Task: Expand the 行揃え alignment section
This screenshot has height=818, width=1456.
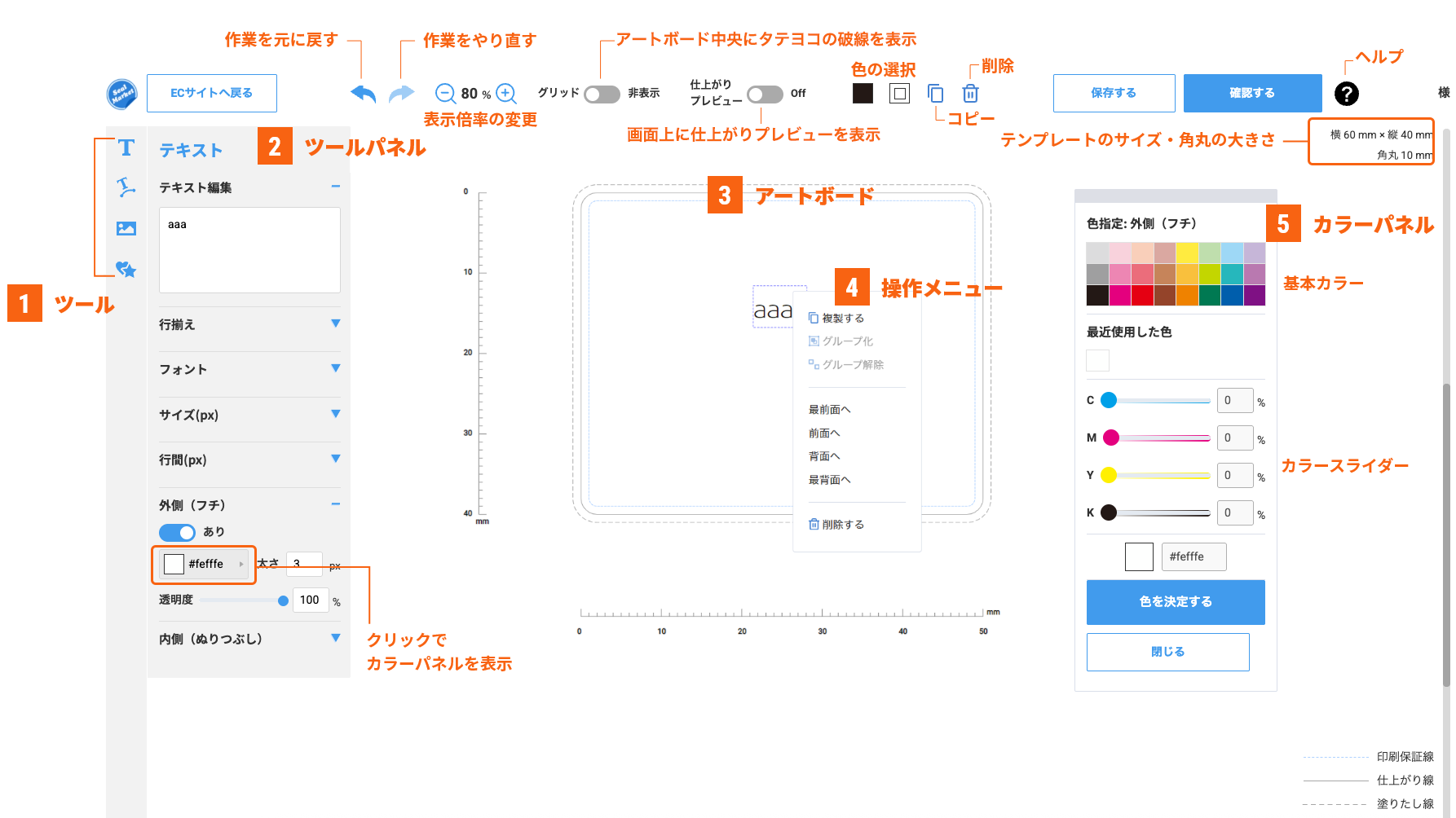Action: pos(335,324)
